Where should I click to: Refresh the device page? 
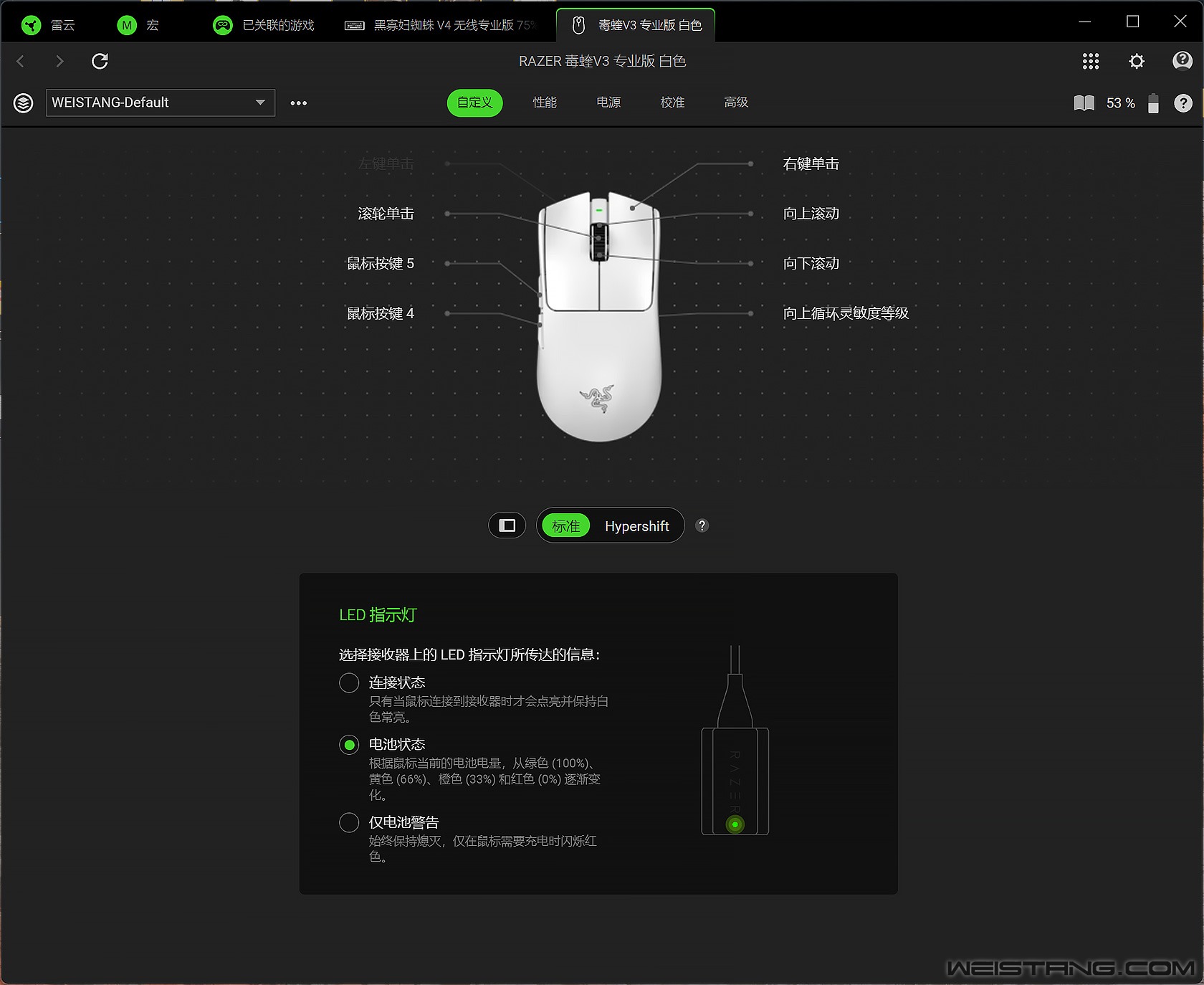pos(100,61)
